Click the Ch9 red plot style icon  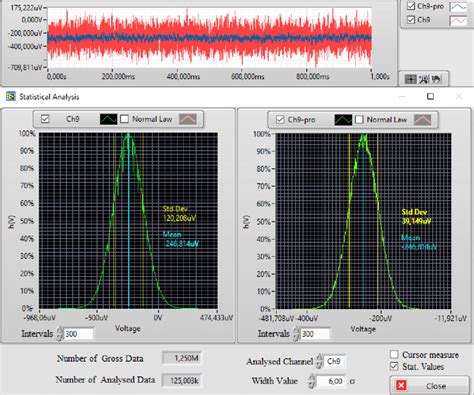click(458, 20)
